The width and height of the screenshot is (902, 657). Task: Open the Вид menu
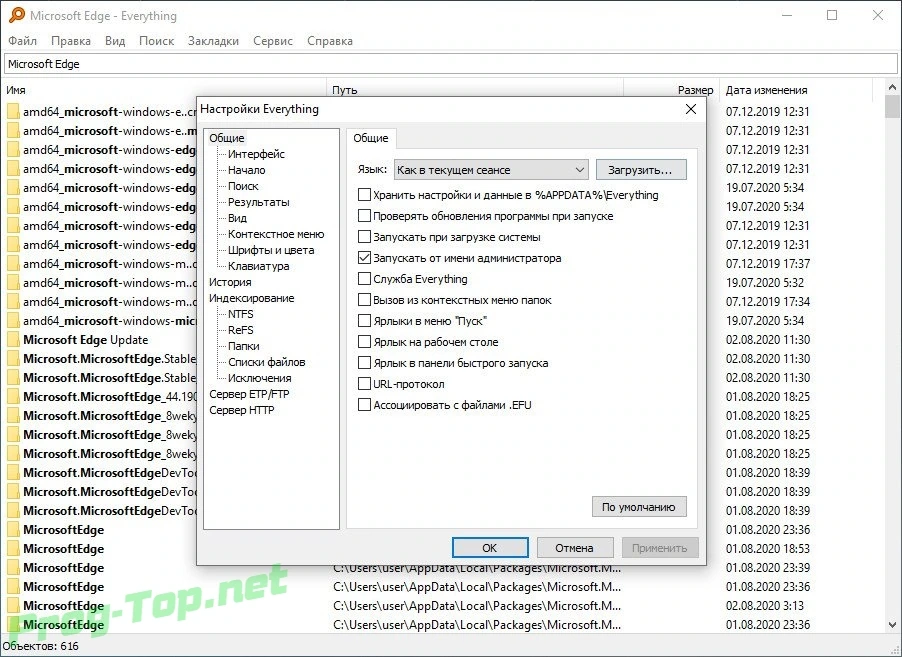pos(115,41)
